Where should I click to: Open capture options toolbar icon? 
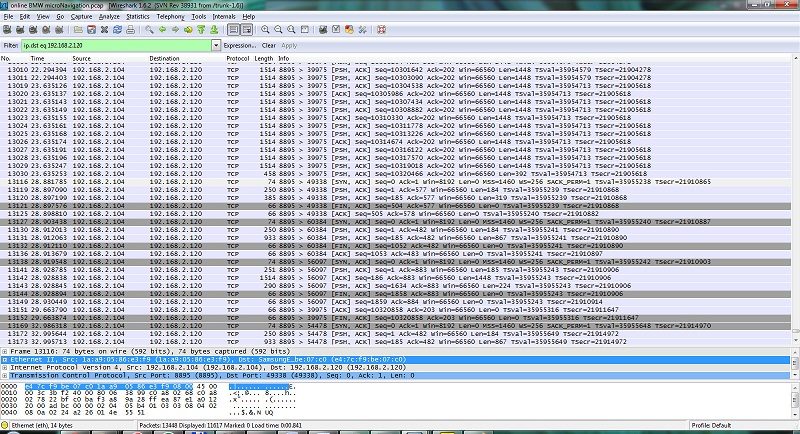click(20, 30)
